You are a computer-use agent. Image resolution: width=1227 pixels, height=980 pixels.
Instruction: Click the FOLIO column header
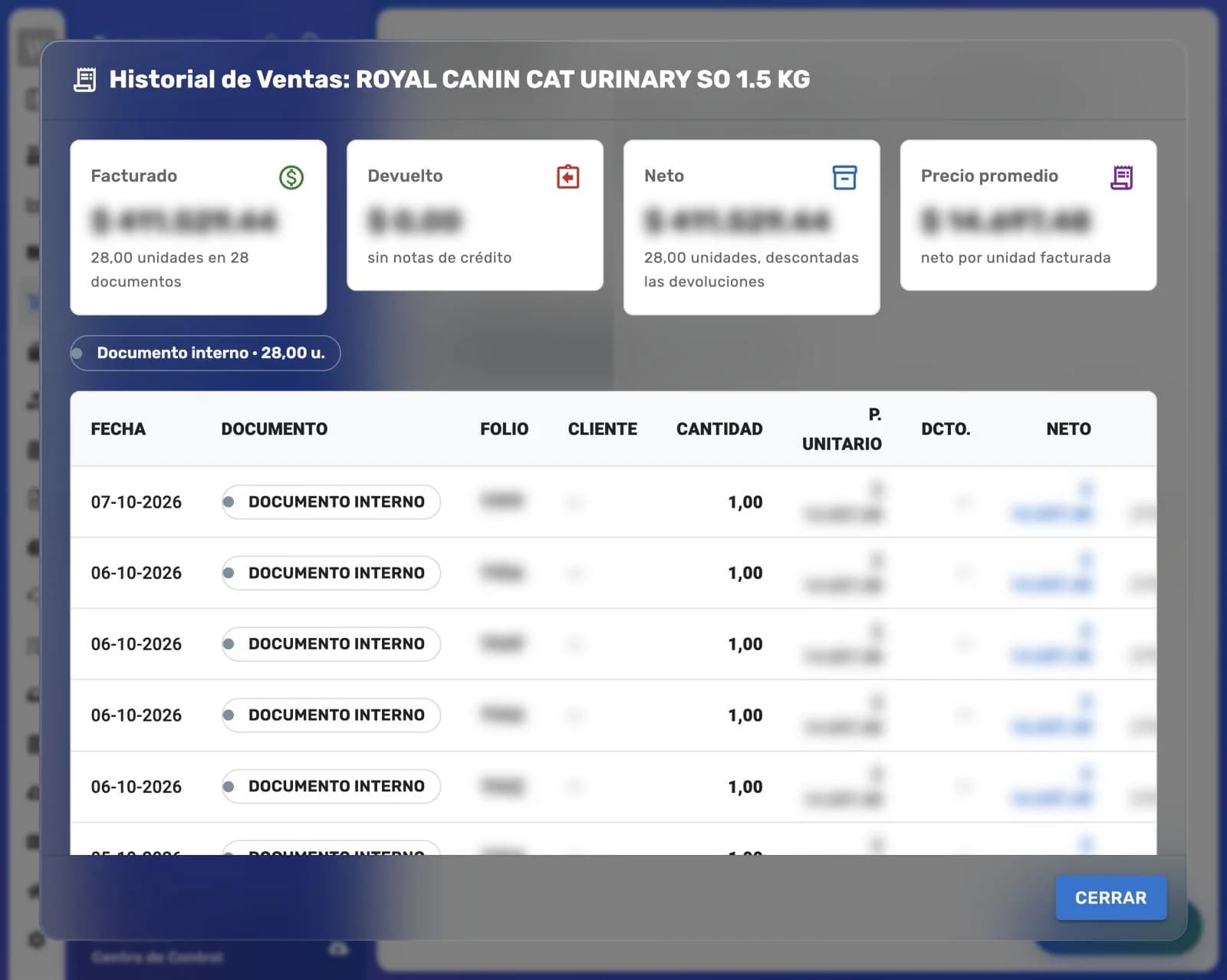[504, 429]
